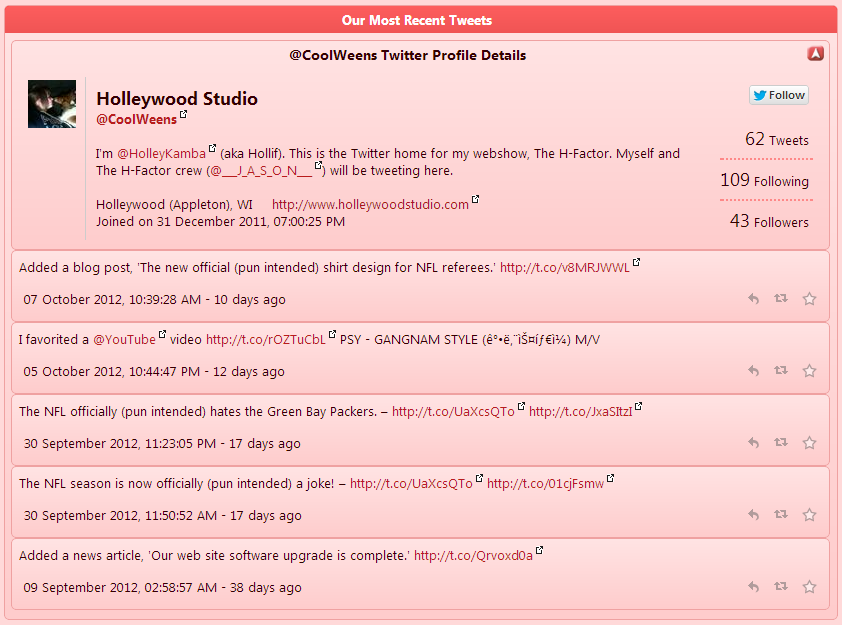Screen dimensions: 842x625
Task: Open the @YouTube mention link
Action: (x=124, y=340)
